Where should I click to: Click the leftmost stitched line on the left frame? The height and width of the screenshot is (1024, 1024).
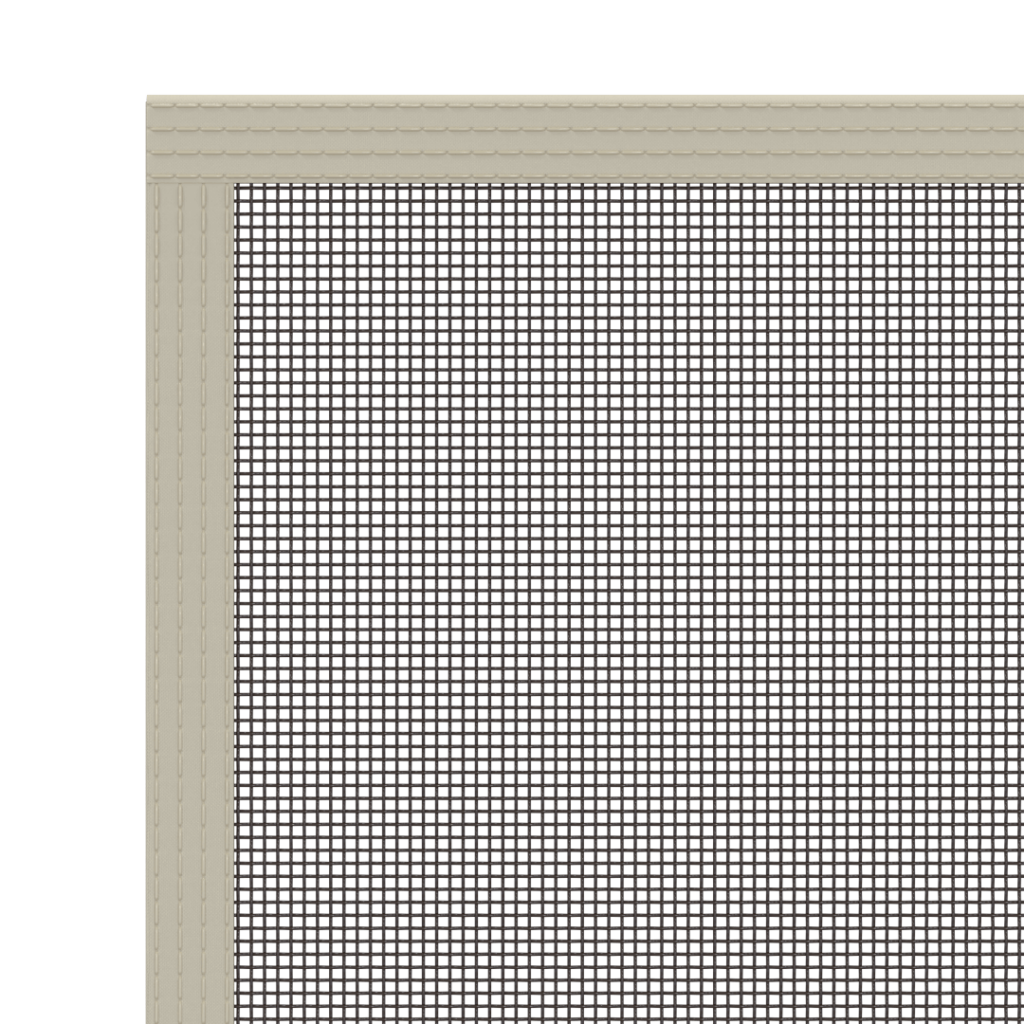[158, 600]
